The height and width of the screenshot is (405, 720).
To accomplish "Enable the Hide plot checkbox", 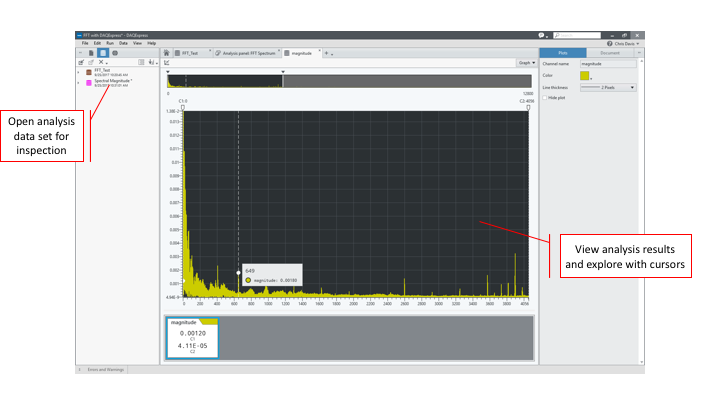I will click(546, 97).
